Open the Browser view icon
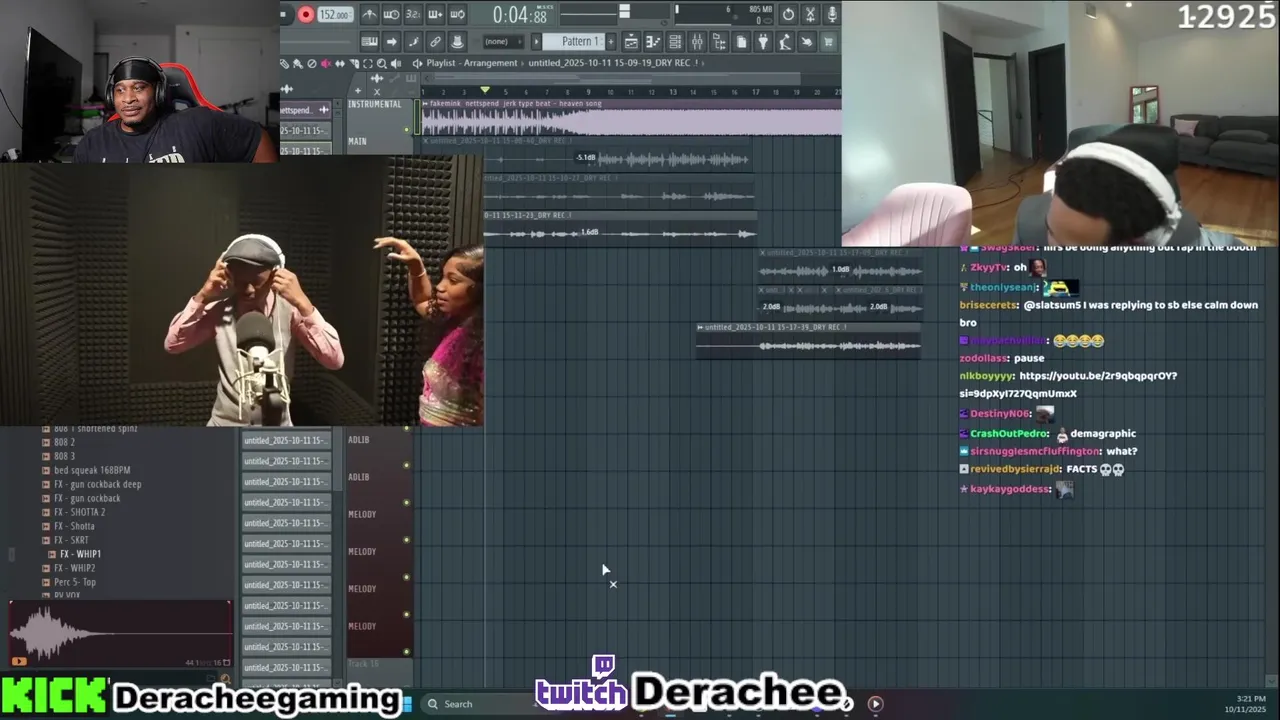The width and height of the screenshot is (1280, 720). coord(719,42)
